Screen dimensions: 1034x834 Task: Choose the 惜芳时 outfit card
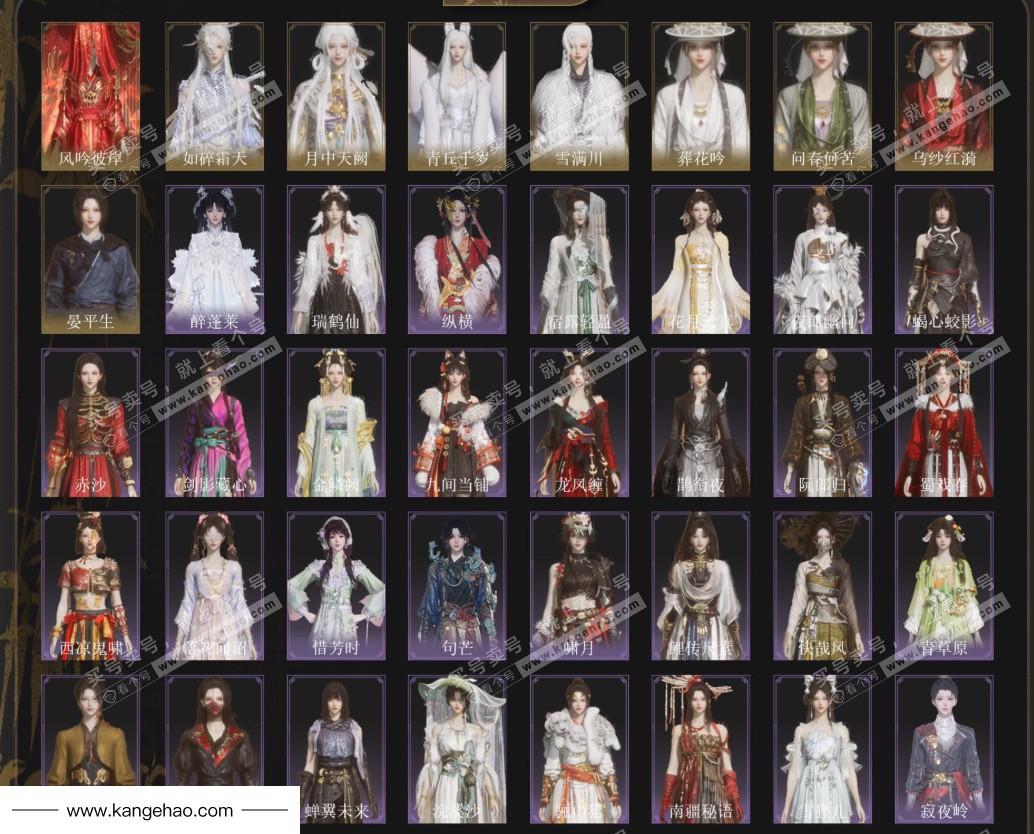335,586
